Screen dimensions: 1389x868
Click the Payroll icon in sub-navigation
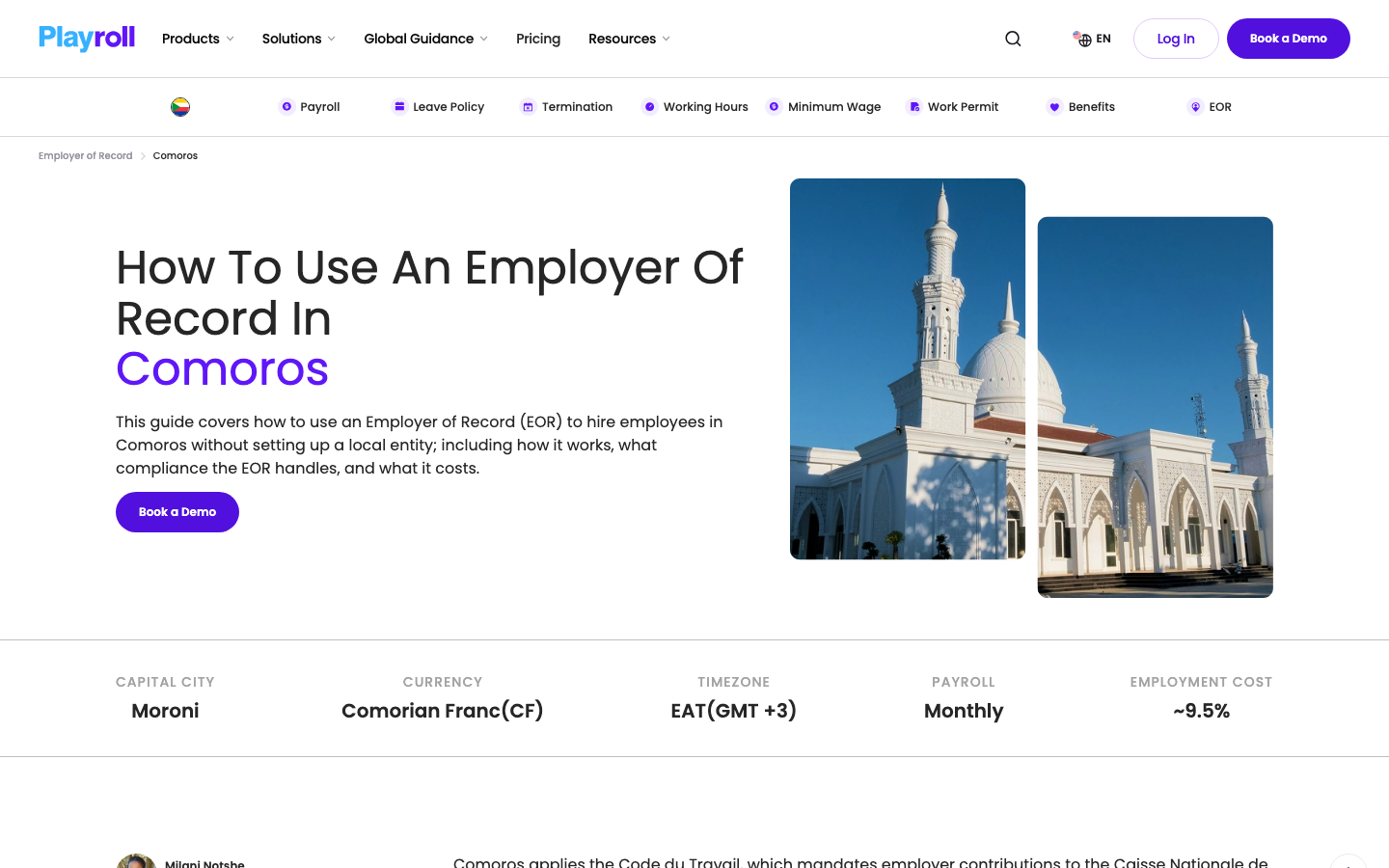[286, 107]
